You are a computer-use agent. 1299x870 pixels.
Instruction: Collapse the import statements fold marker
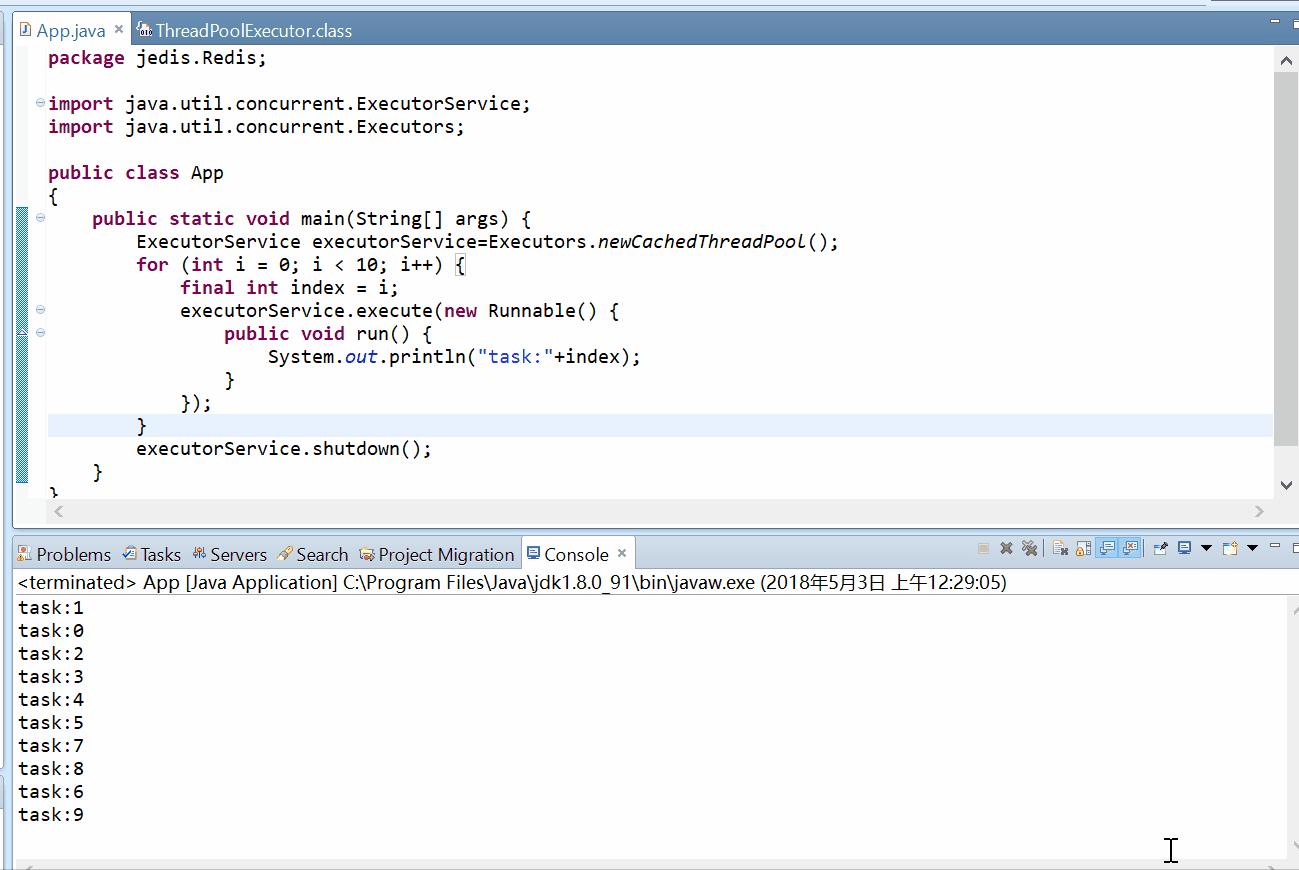coord(40,103)
